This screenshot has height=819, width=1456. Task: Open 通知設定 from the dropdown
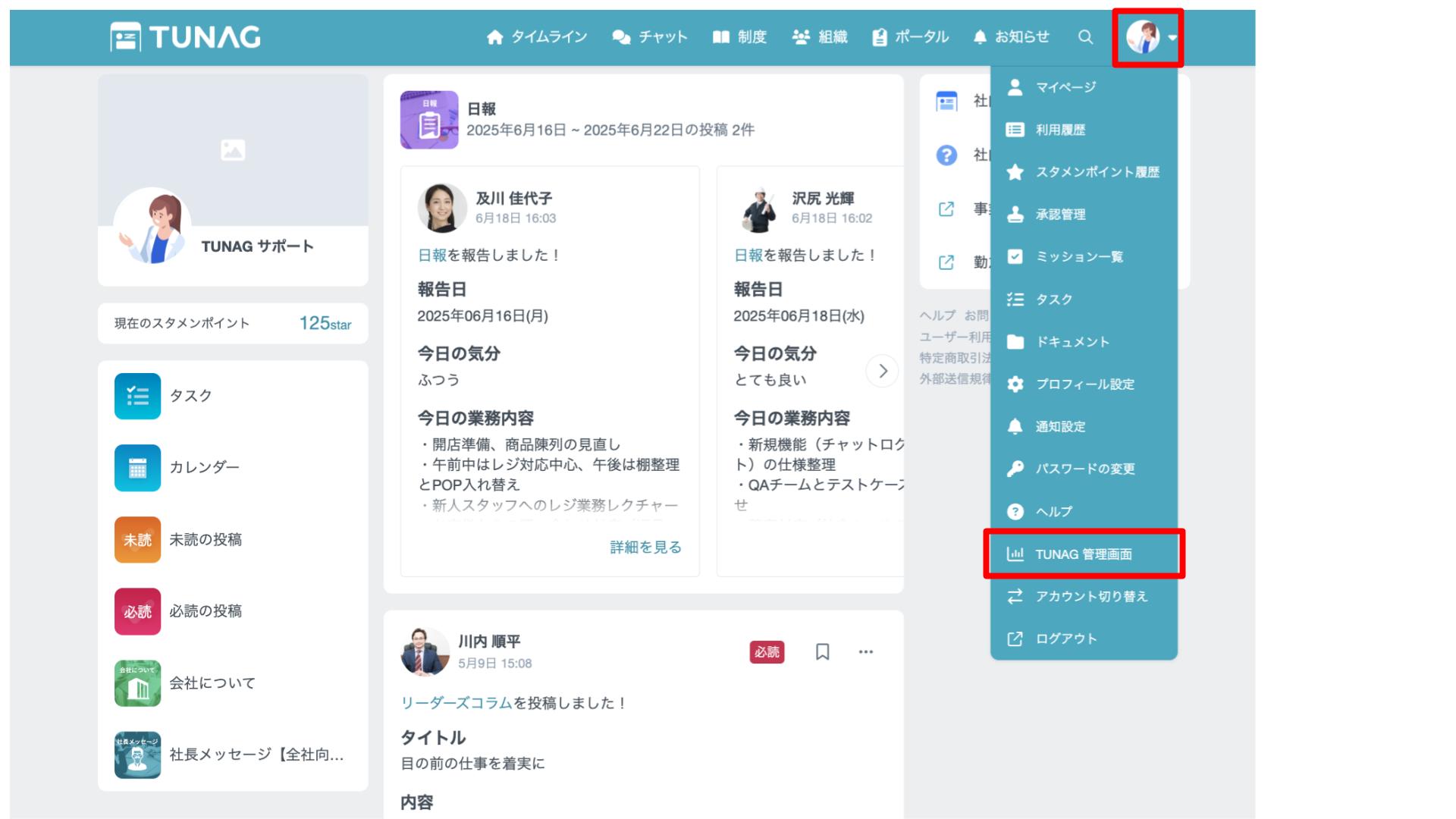point(1084,426)
